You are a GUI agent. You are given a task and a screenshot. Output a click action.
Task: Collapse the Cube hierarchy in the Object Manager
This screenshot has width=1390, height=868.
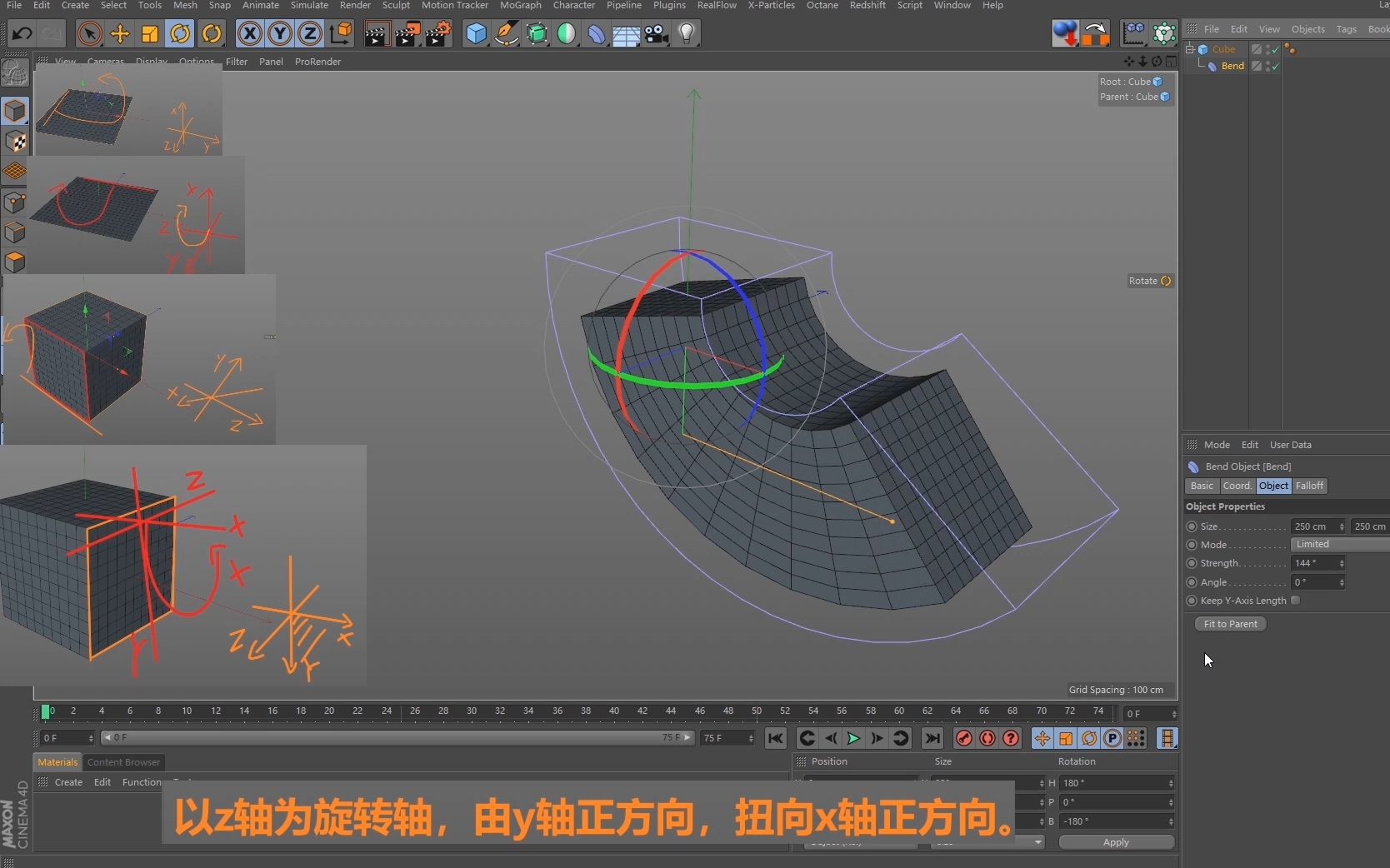pos(1188,49)
